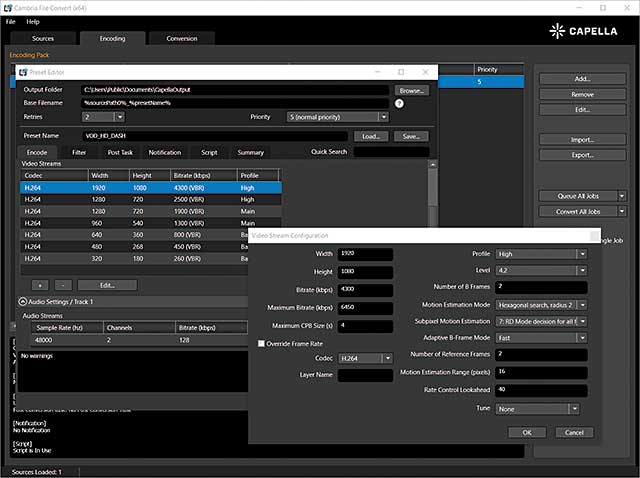Open the Queue All Jobs dropdown arrow

(622, 196)
